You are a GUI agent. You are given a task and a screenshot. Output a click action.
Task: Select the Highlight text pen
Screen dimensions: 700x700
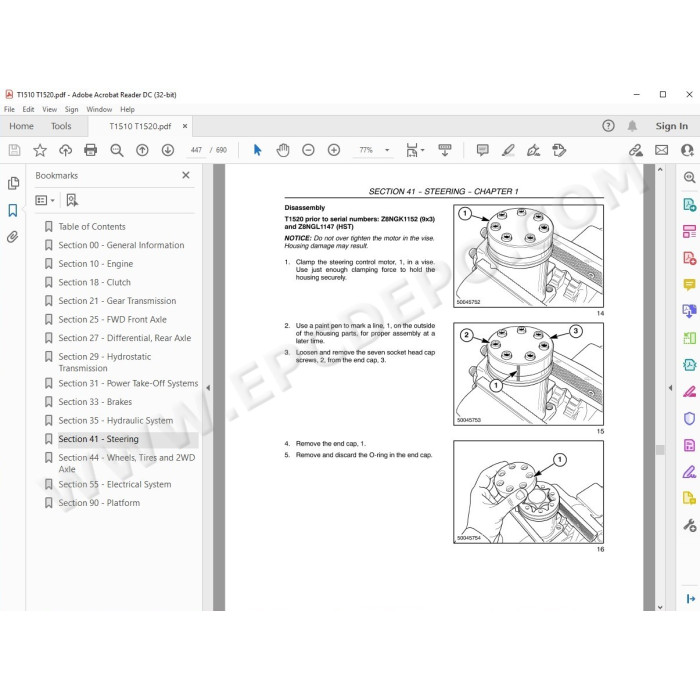508,150
